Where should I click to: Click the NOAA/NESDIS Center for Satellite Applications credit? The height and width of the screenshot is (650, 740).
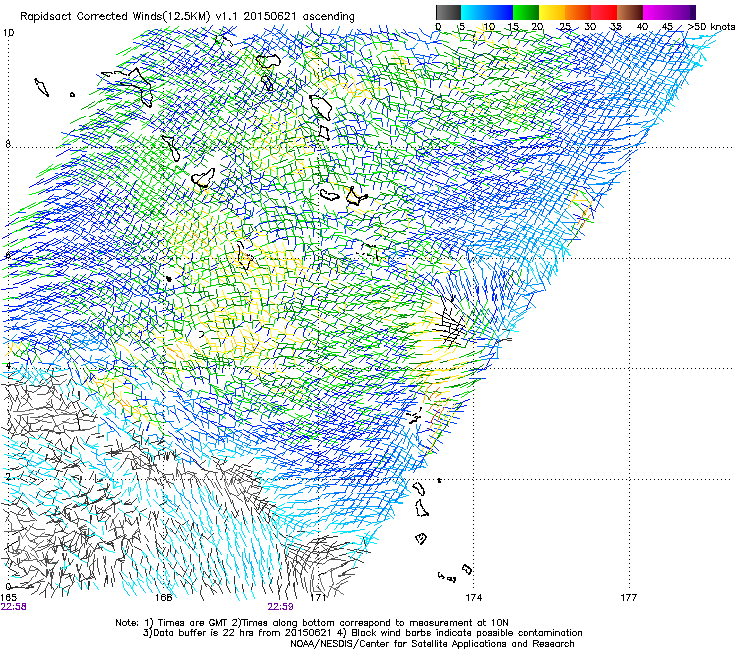tap(432, 643)
